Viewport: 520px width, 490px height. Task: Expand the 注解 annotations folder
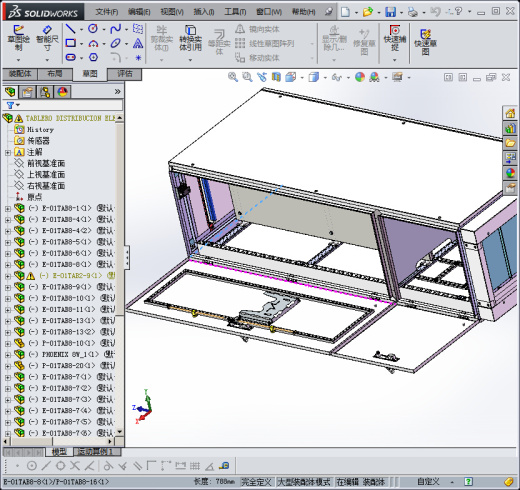point(8,153)
